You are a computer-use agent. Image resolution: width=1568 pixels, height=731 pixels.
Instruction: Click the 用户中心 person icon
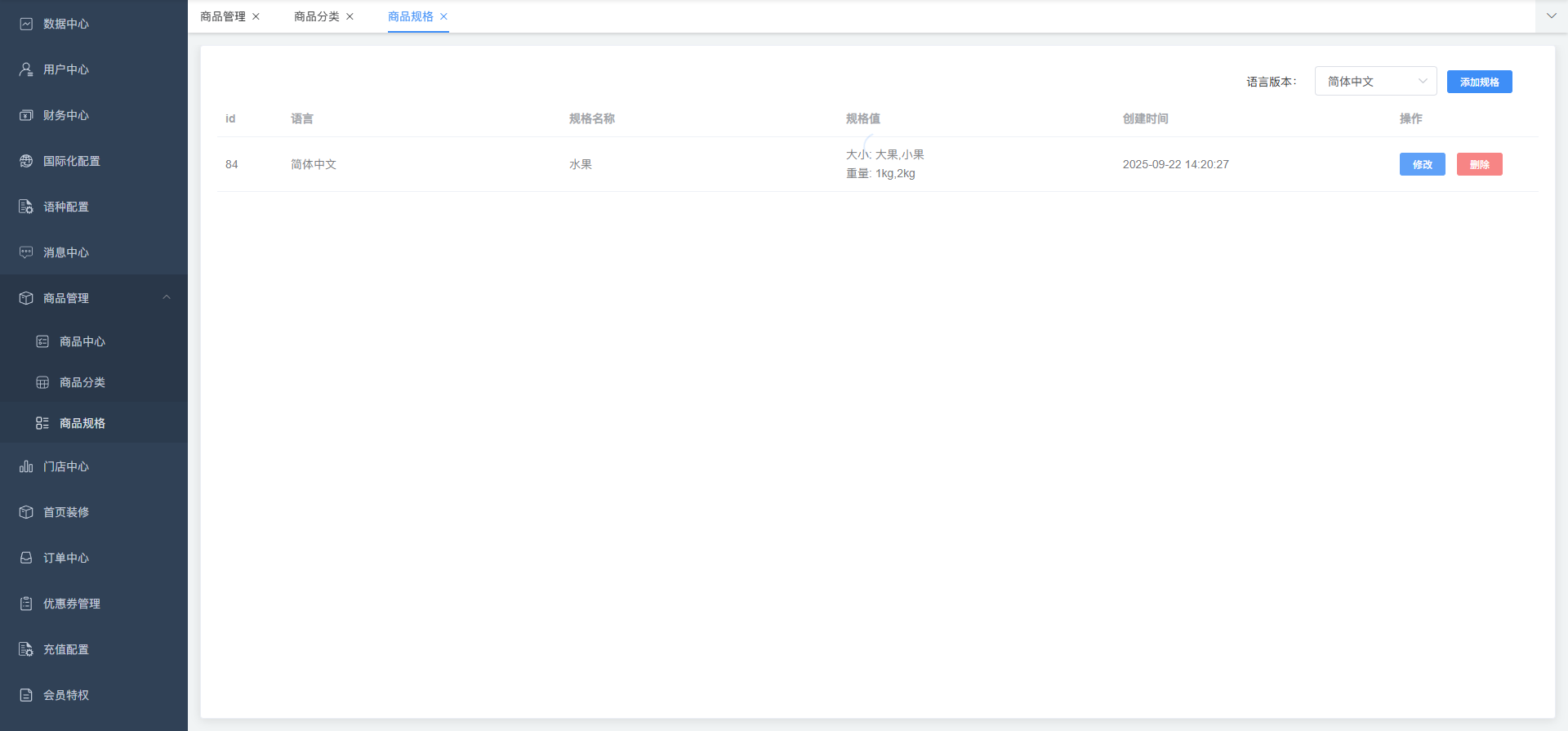[26, 69]
